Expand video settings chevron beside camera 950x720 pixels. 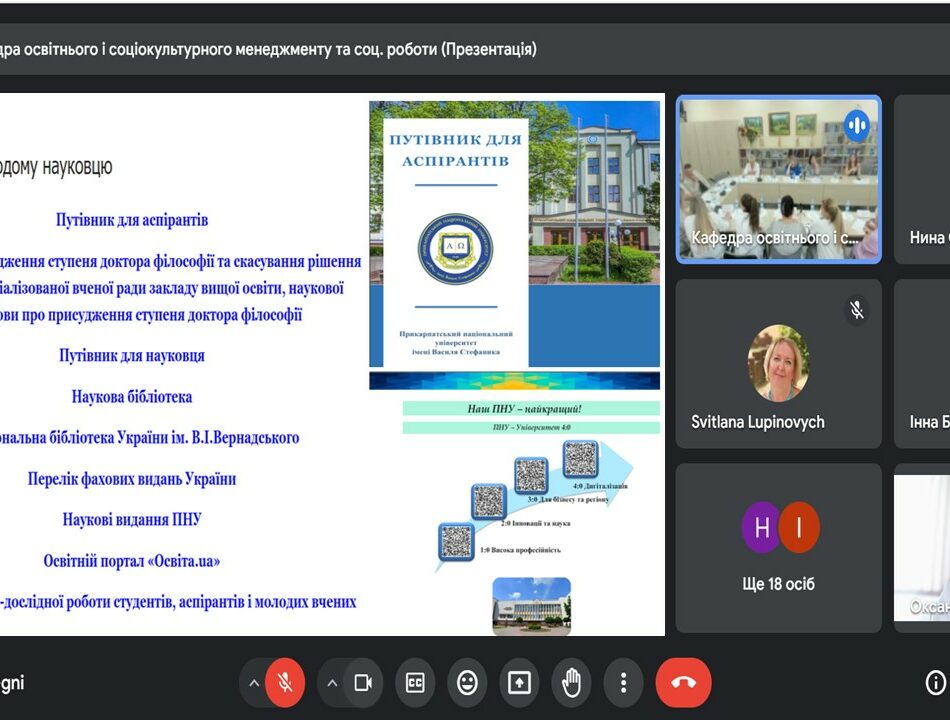tap(333, 683)
